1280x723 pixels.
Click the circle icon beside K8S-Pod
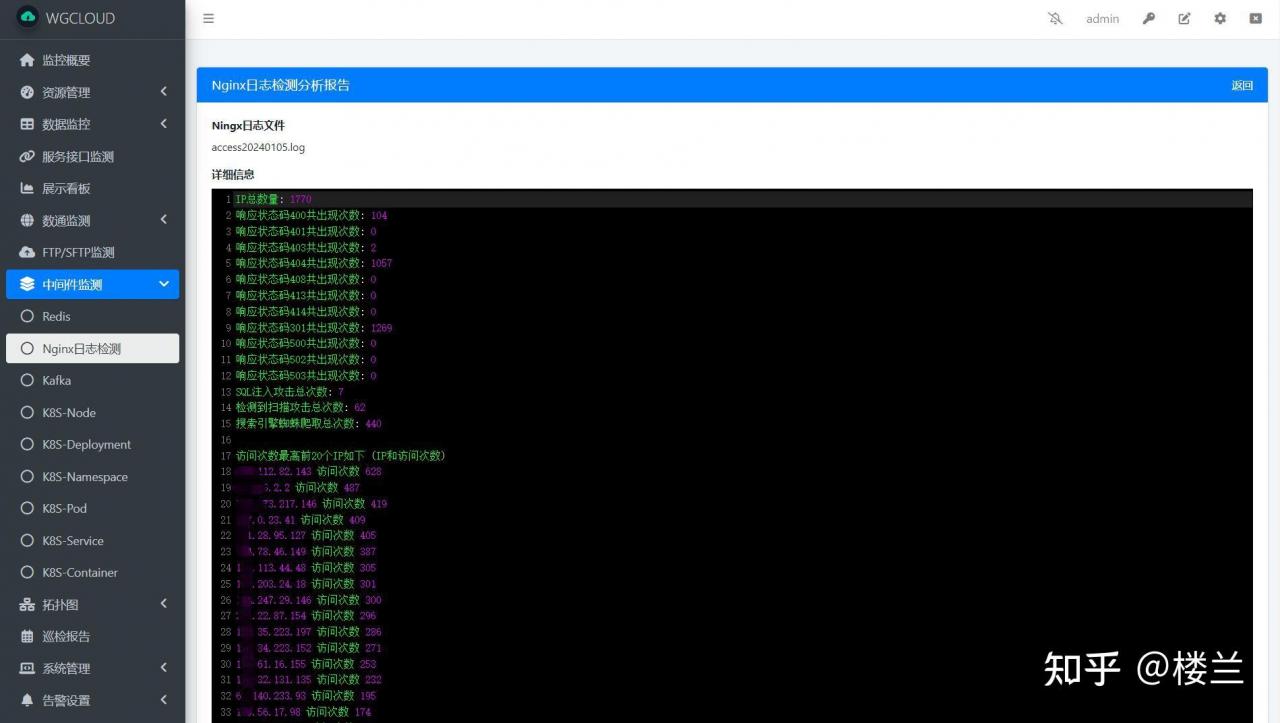(27, 508)
